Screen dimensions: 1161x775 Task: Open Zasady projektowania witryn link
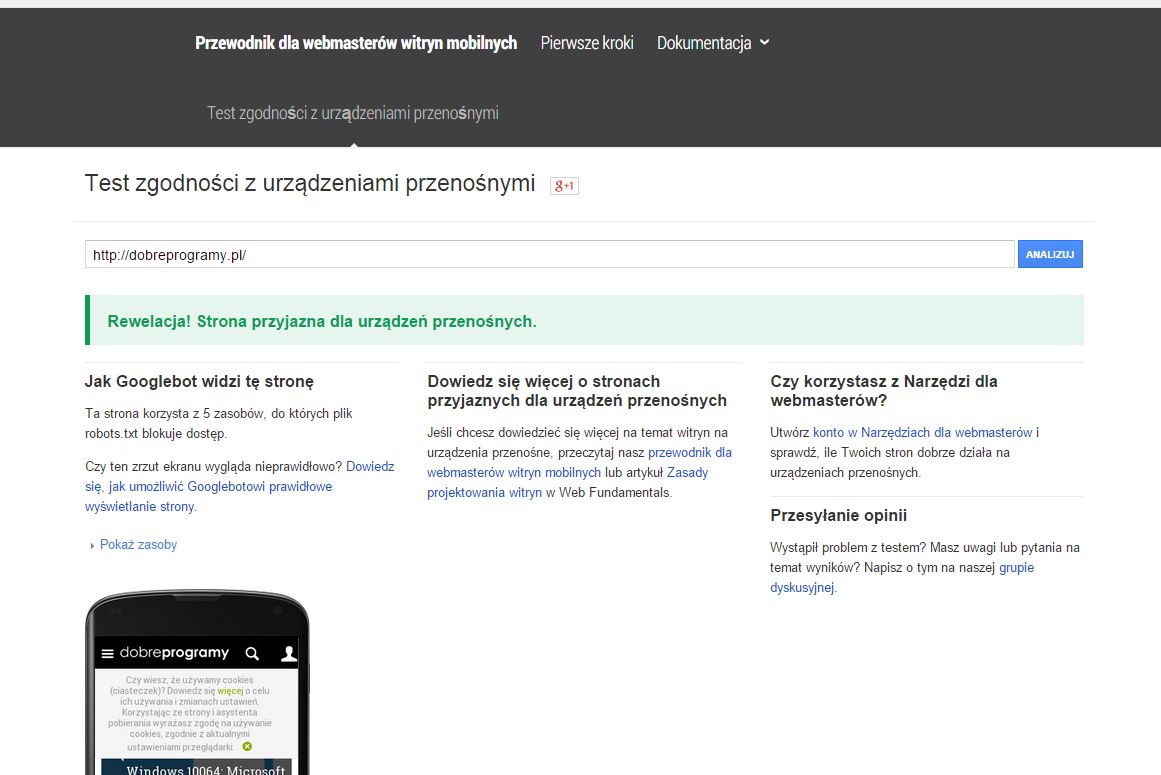click(567, 483)
